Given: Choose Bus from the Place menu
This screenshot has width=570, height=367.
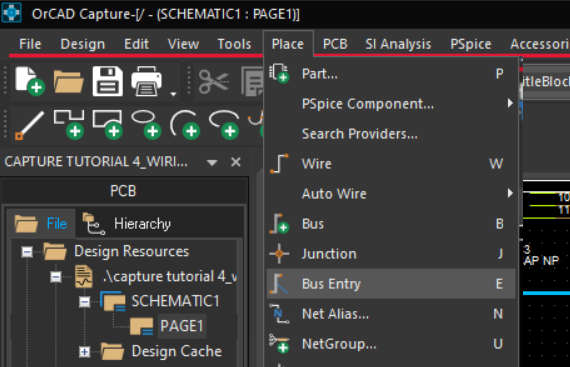Looking at the screenshot, I should (391, 223).
